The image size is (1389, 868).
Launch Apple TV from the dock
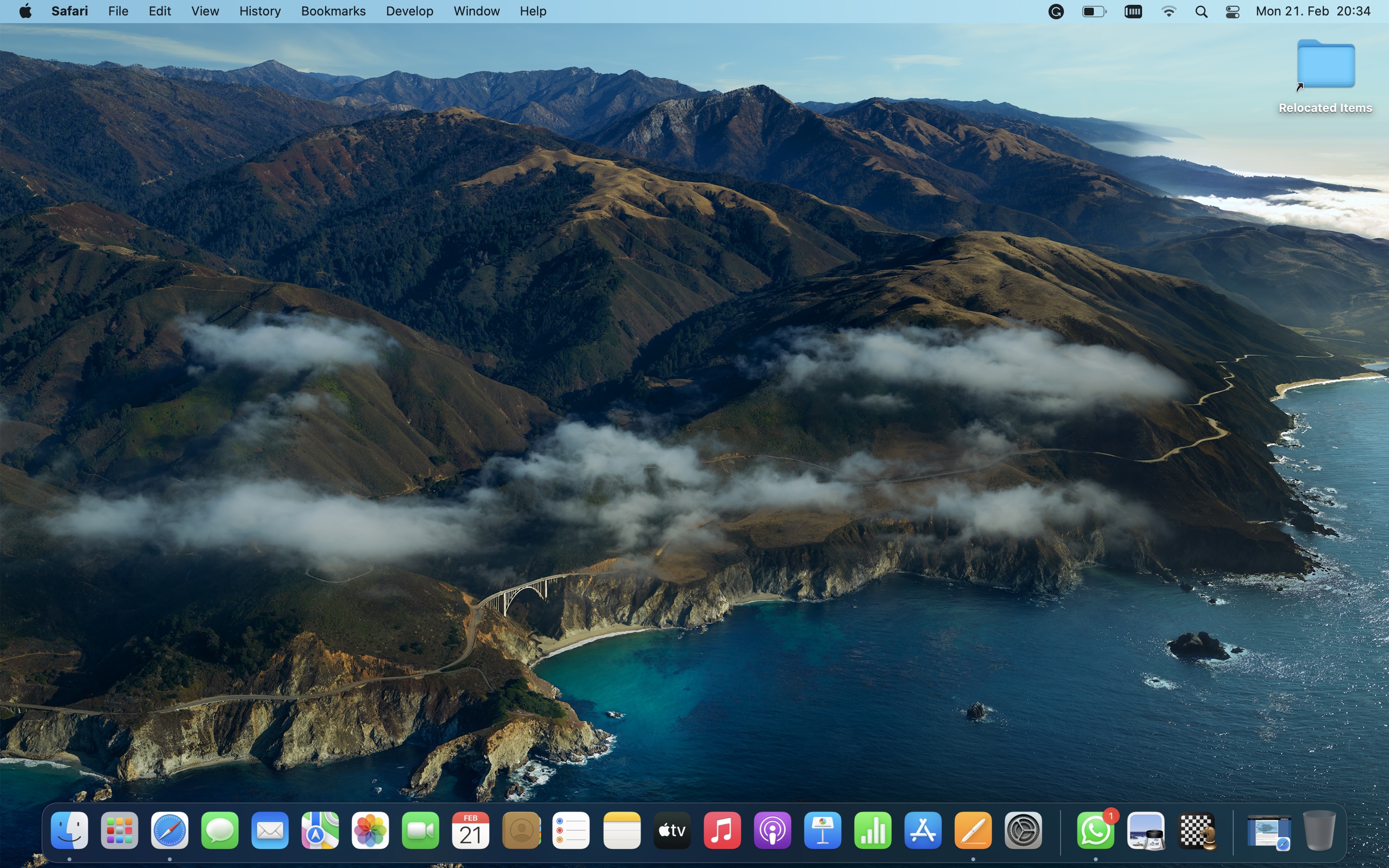point(671,830)
